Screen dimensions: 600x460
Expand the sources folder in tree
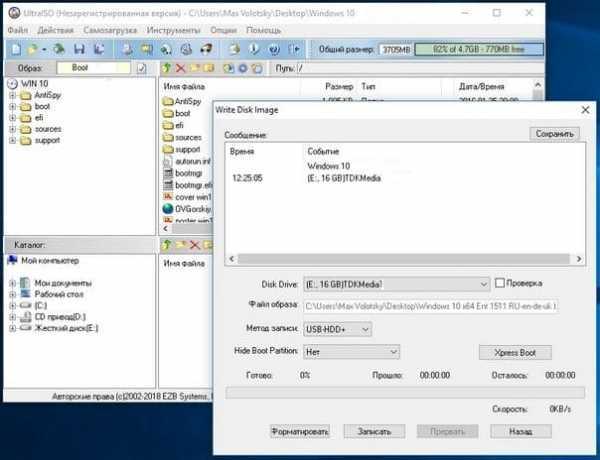coord(13,129)
